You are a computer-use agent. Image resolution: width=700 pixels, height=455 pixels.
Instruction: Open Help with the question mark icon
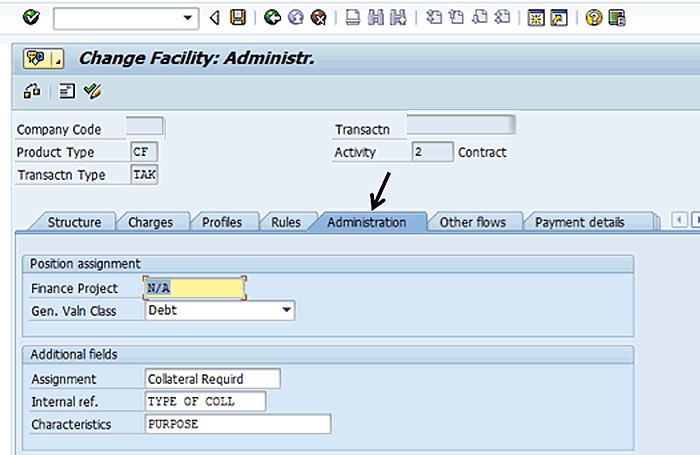point(594,17)
